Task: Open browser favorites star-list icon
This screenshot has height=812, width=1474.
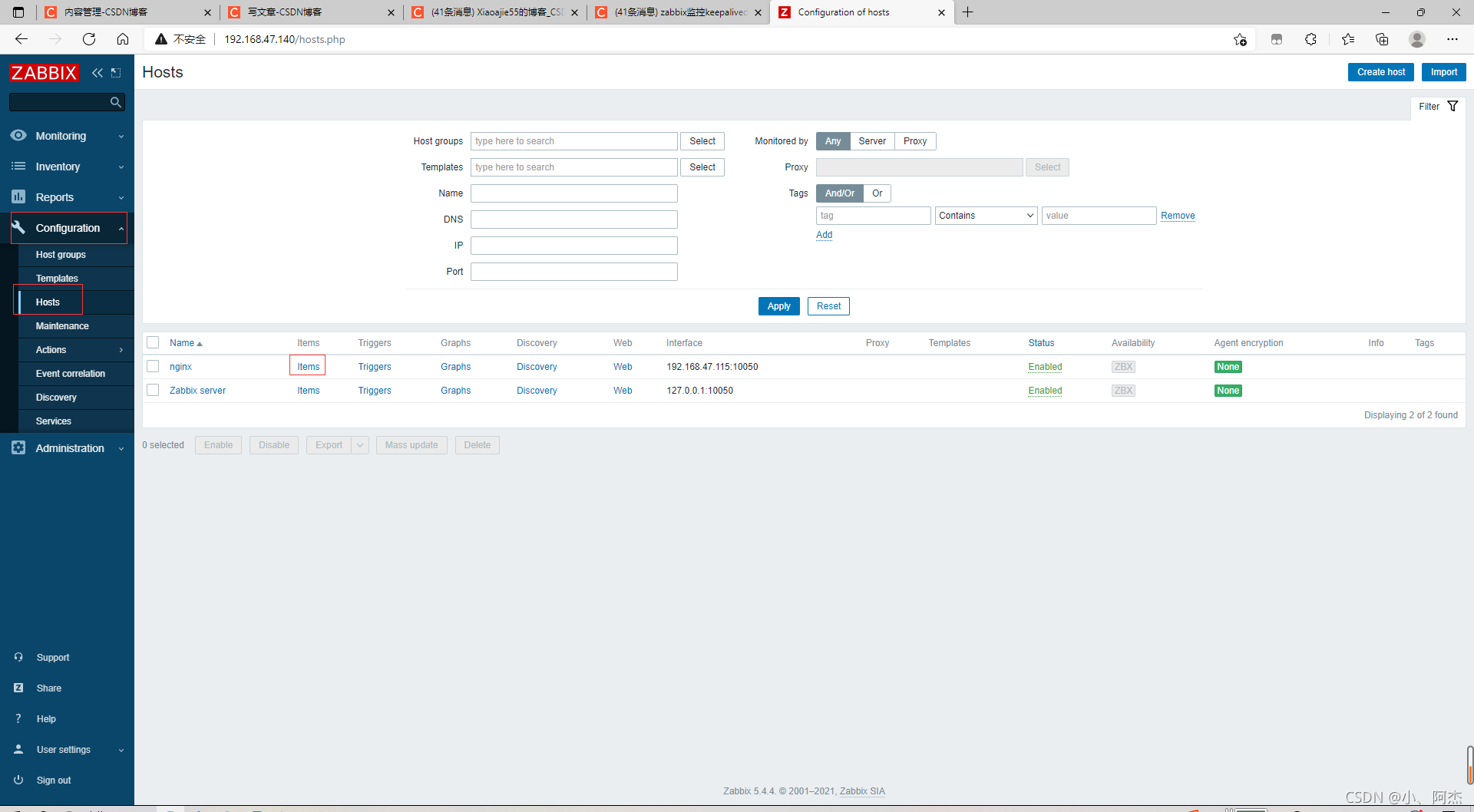Action: coord(1348,39)
